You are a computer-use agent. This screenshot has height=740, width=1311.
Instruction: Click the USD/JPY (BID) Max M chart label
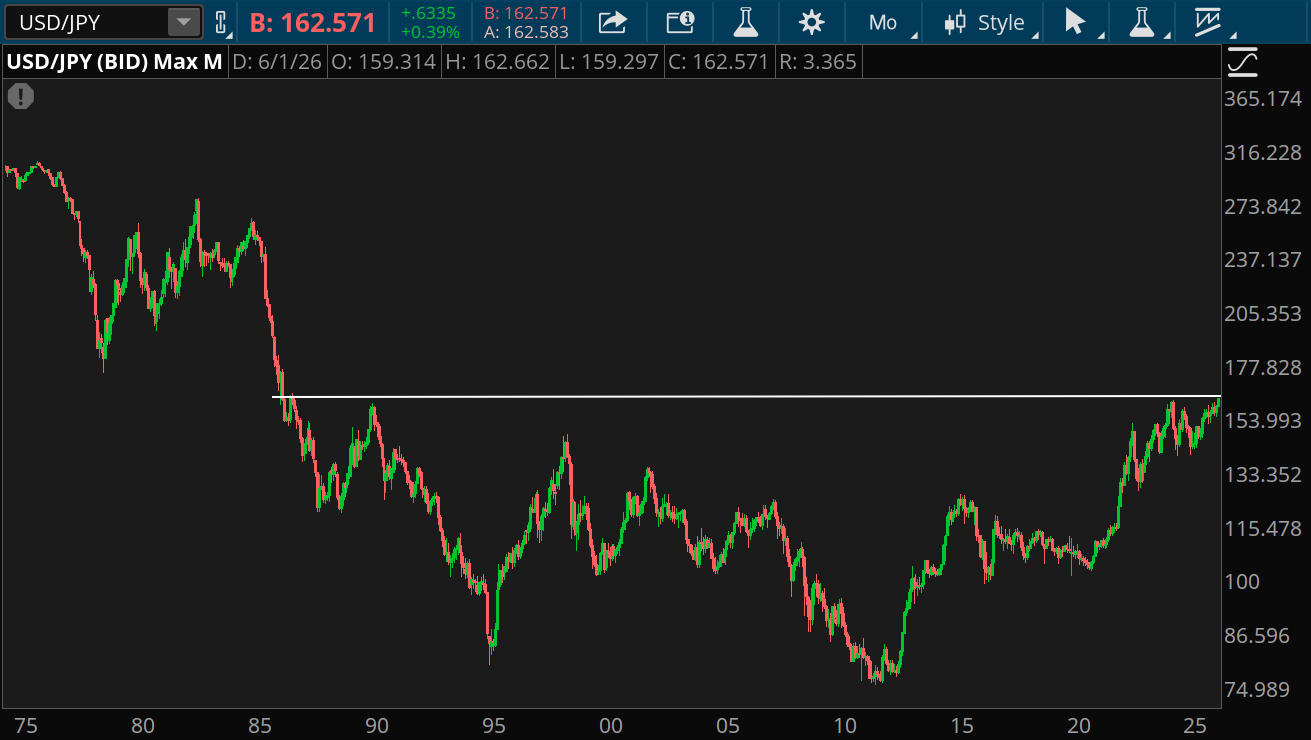[x=114, y=63]
